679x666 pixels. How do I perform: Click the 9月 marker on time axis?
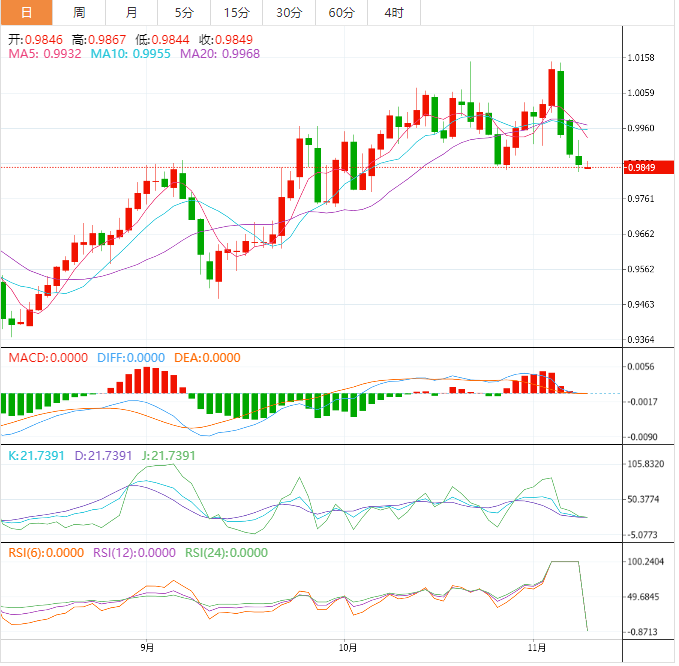coord(147,648)
